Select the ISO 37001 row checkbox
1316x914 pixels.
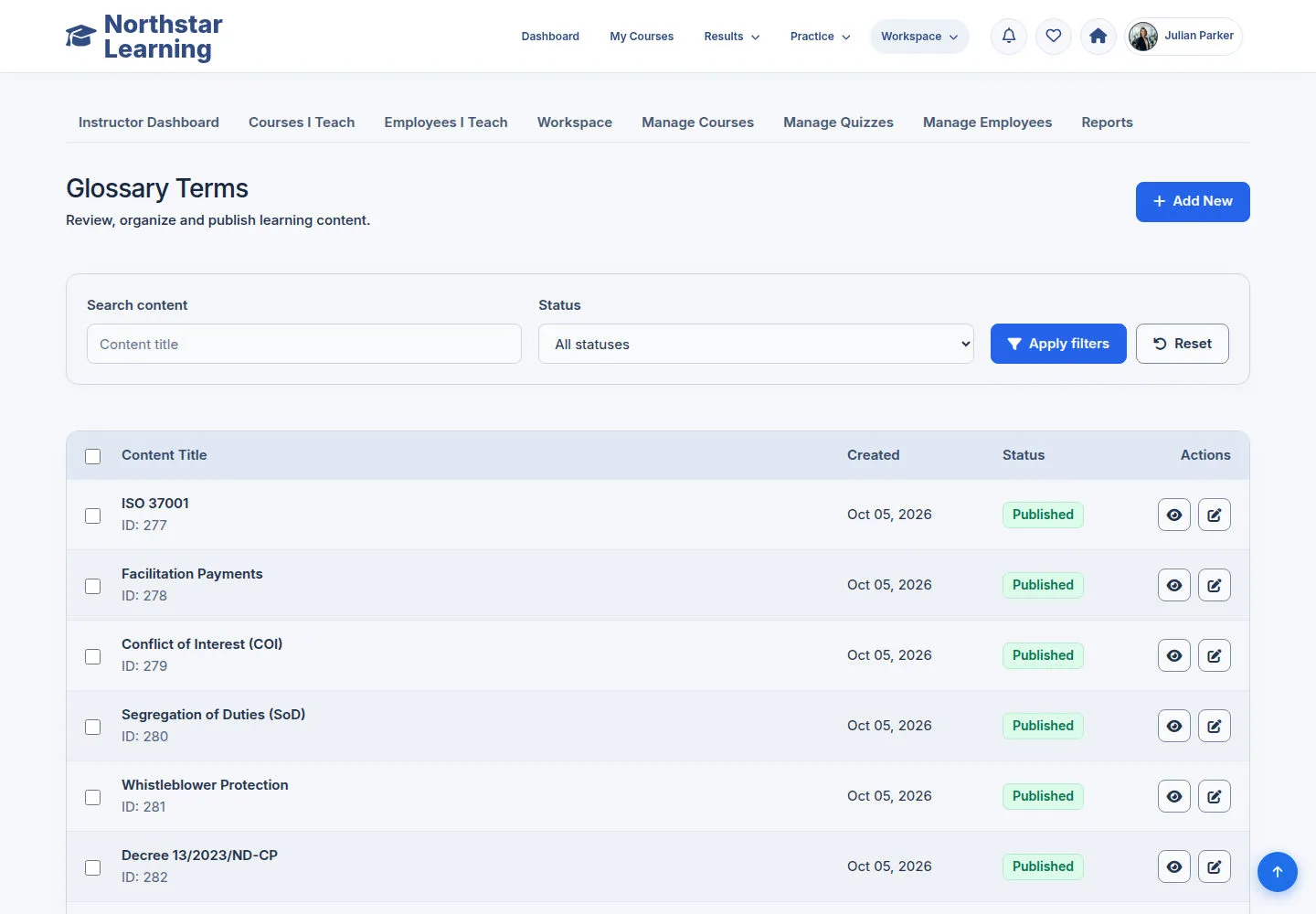coord(93,515)
